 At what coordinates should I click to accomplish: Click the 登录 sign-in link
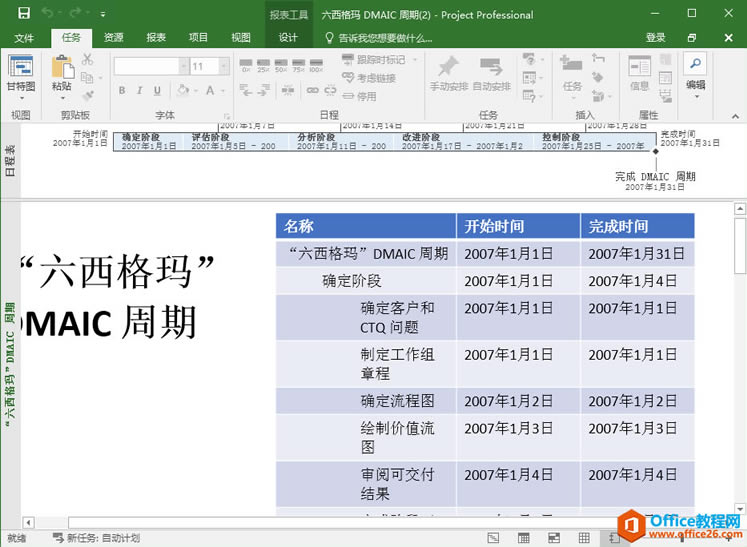[x=655, y=37]
